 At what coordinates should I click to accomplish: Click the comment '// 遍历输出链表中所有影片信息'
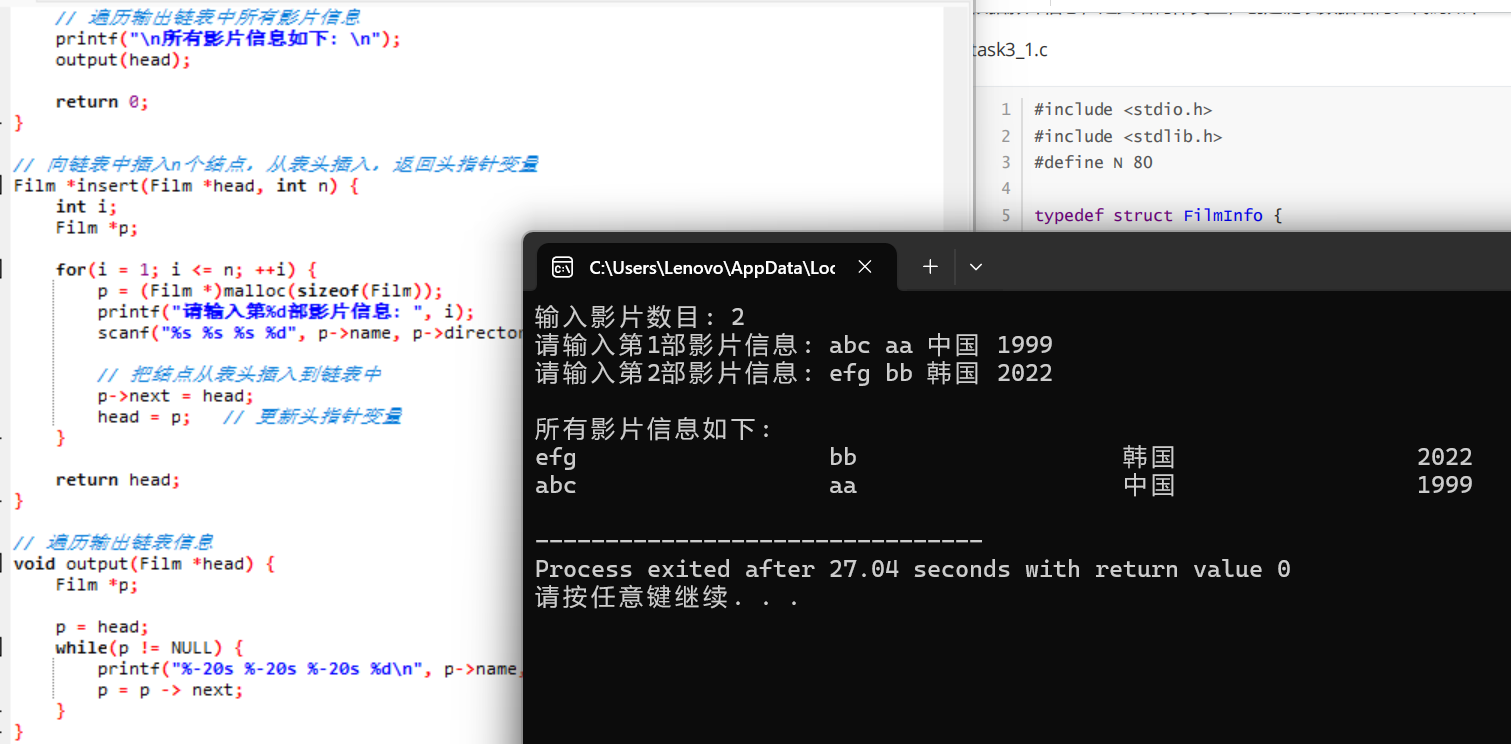(x=208, y=17)
